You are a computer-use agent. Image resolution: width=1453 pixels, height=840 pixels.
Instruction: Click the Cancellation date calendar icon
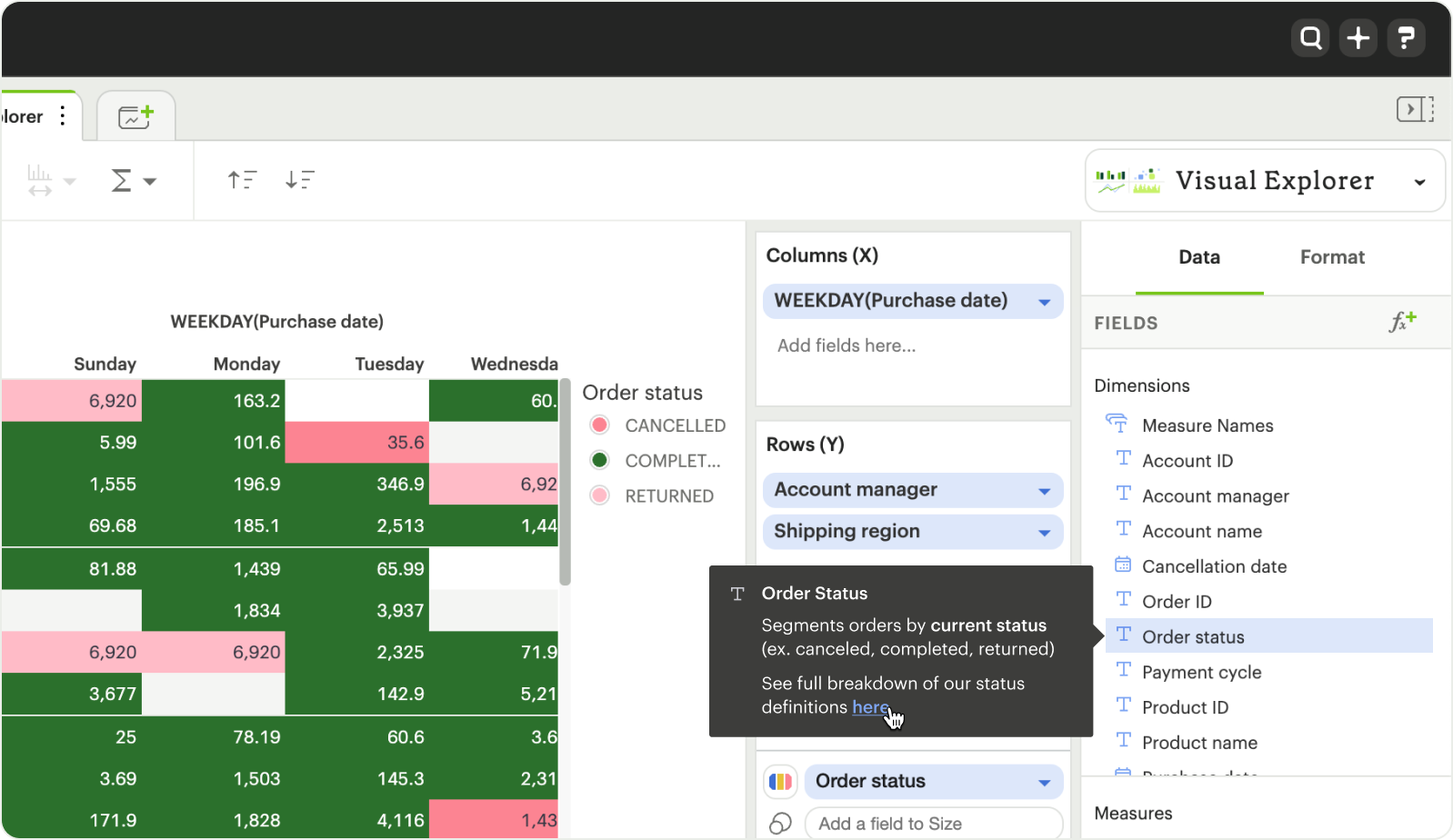click(1123, 565)
